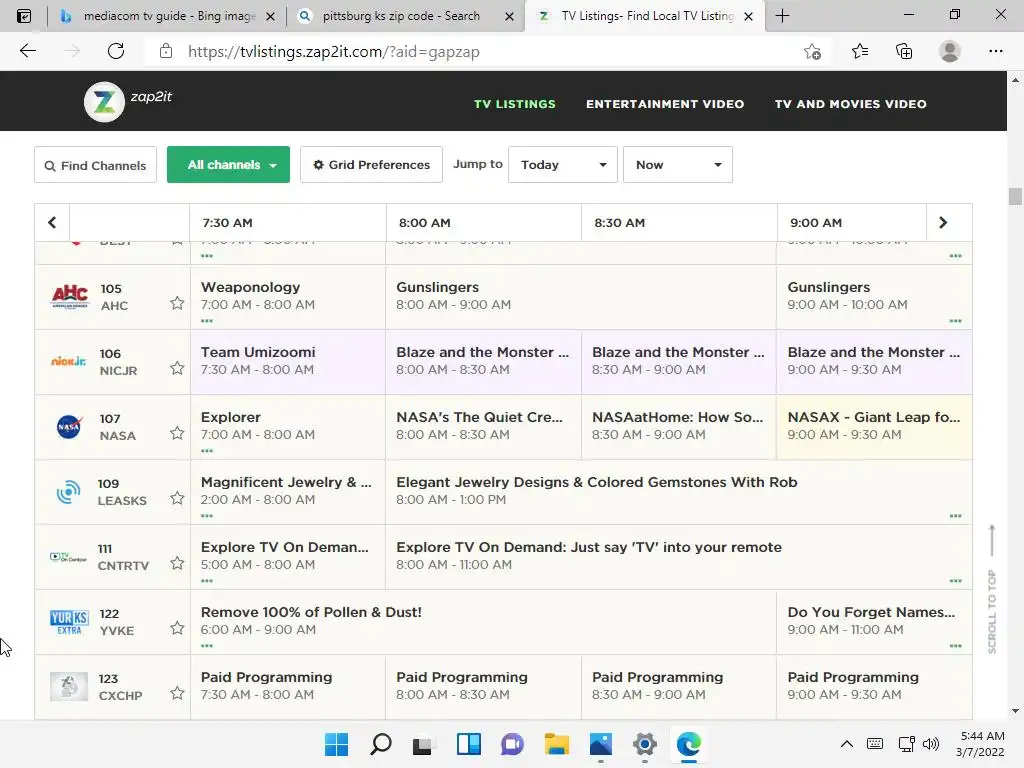Go to later times with right arrow

click(943, 223)
